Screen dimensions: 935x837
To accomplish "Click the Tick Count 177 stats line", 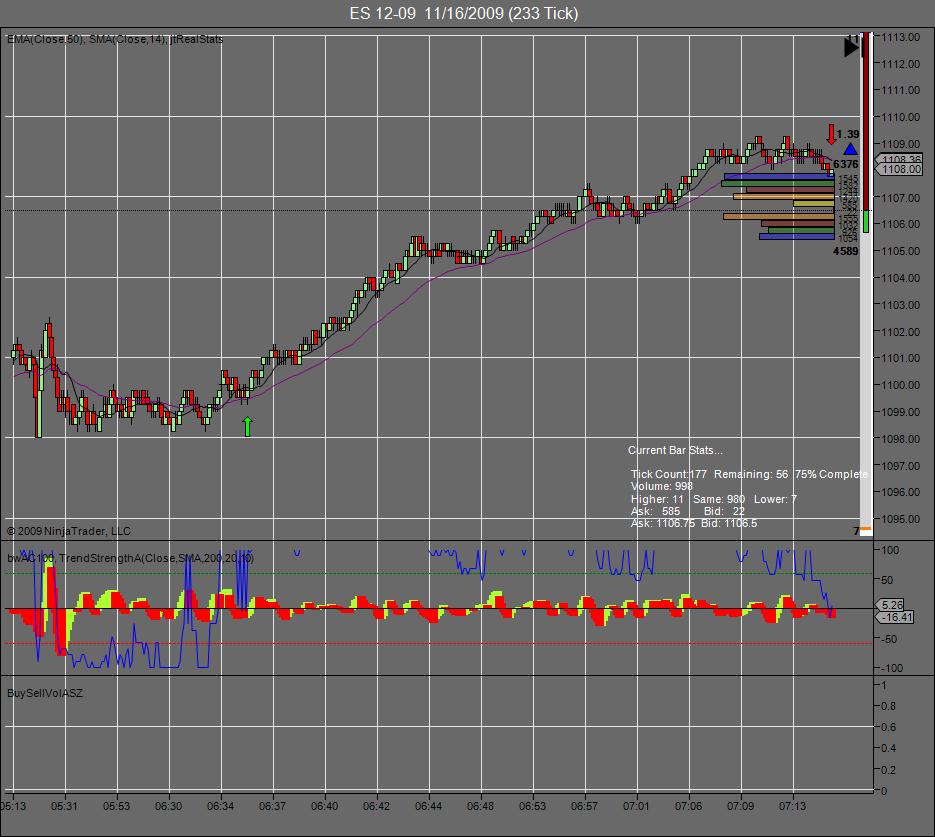I will (x=749, y=474).
